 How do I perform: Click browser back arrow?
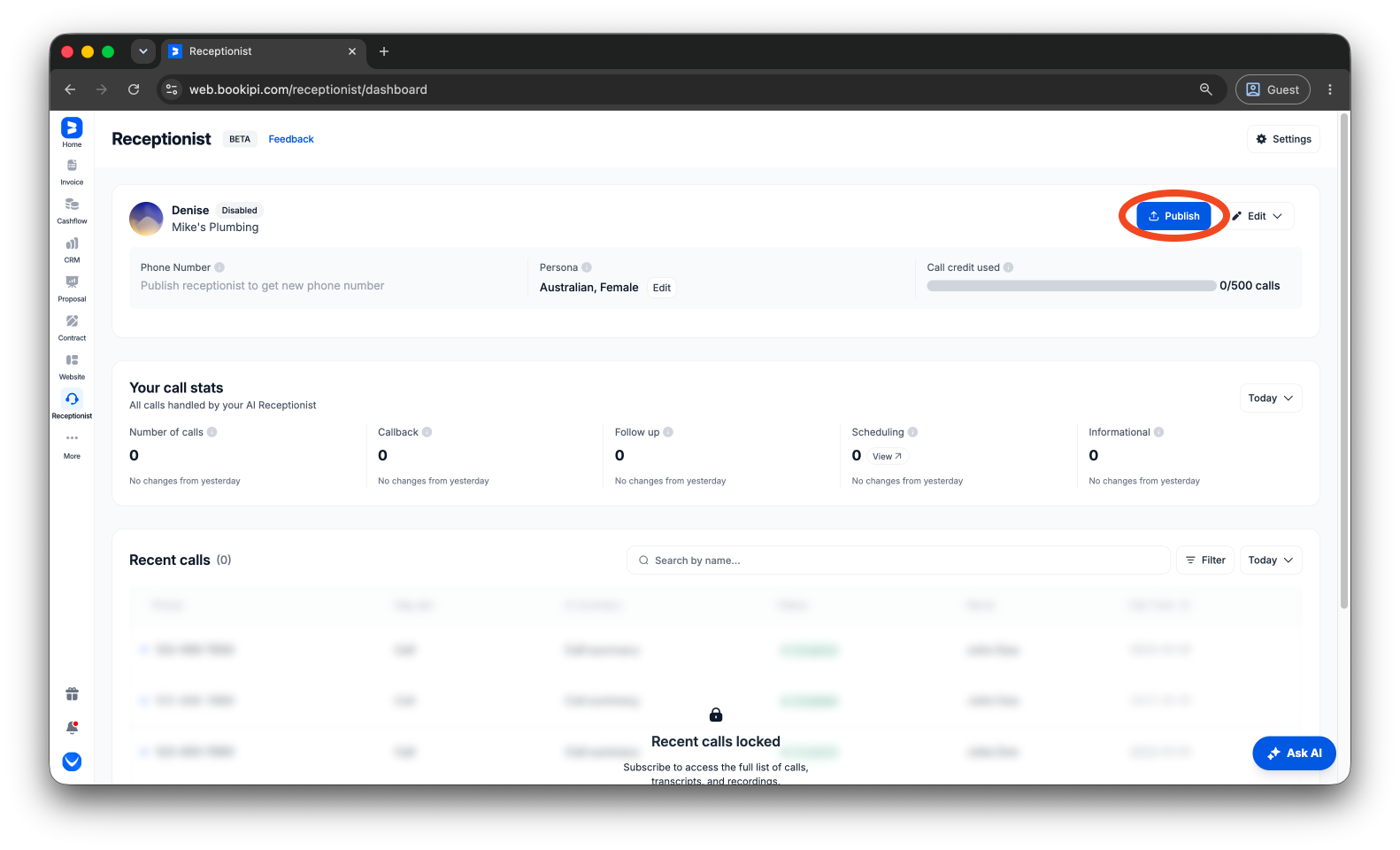[x=70, y=89]
